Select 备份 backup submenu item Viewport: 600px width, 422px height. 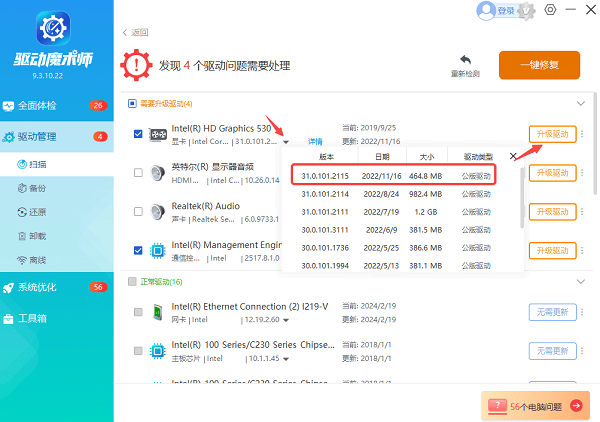[57, 188]
